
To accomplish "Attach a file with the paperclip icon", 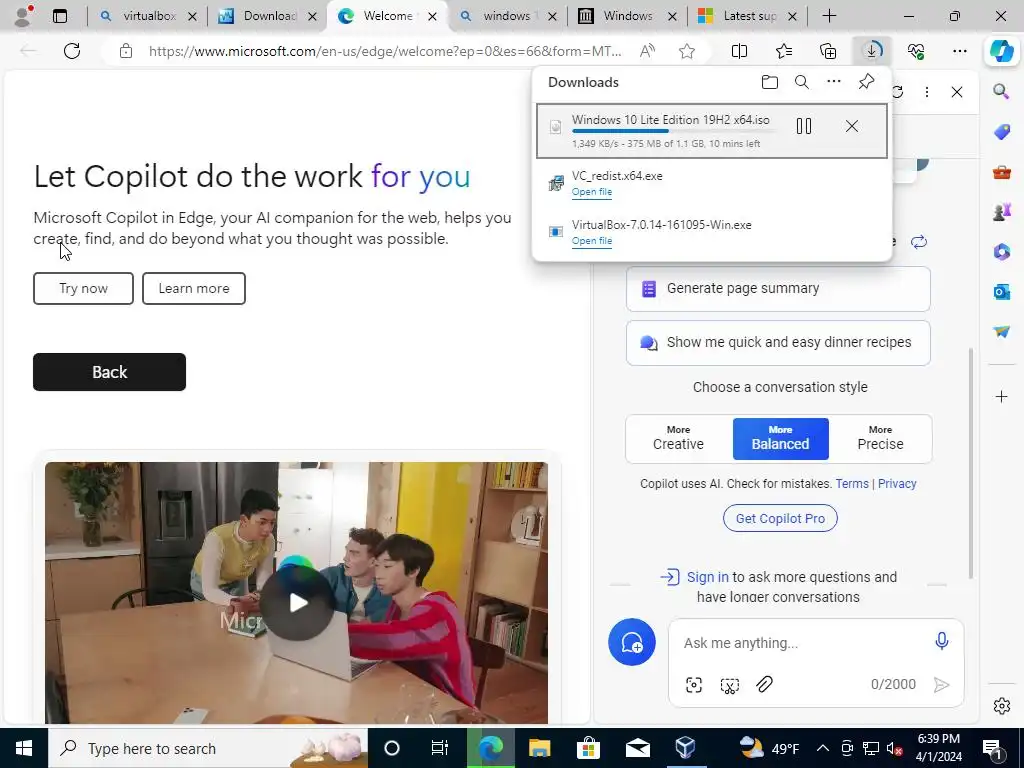I will pyautogui.click(x=764, y=684).
